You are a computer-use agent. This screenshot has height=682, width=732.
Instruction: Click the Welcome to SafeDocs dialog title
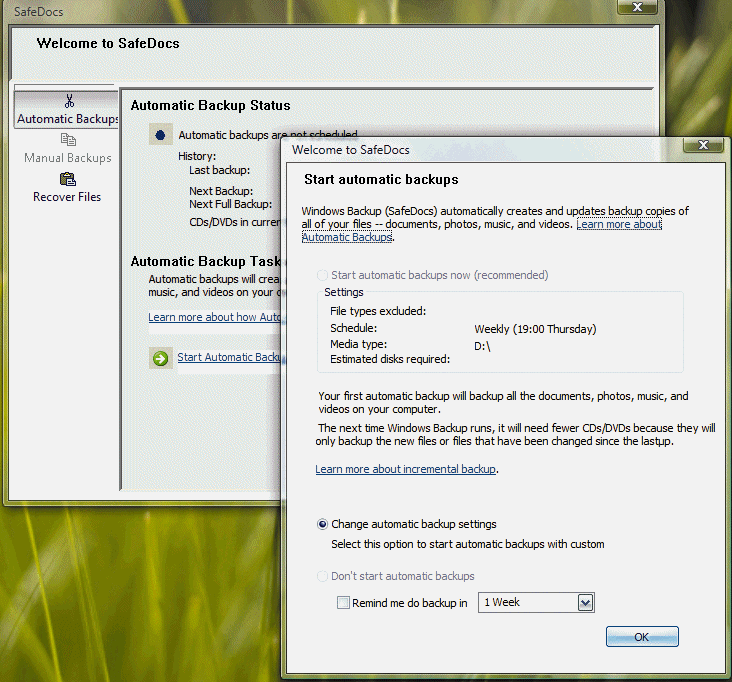[351, 150]
